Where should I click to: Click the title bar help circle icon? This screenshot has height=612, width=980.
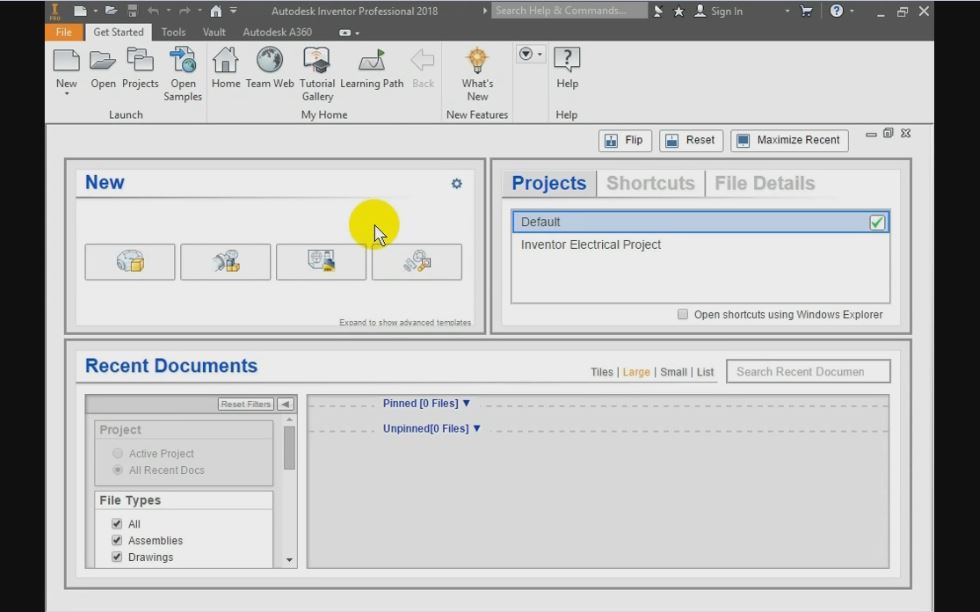coord(836,11)
